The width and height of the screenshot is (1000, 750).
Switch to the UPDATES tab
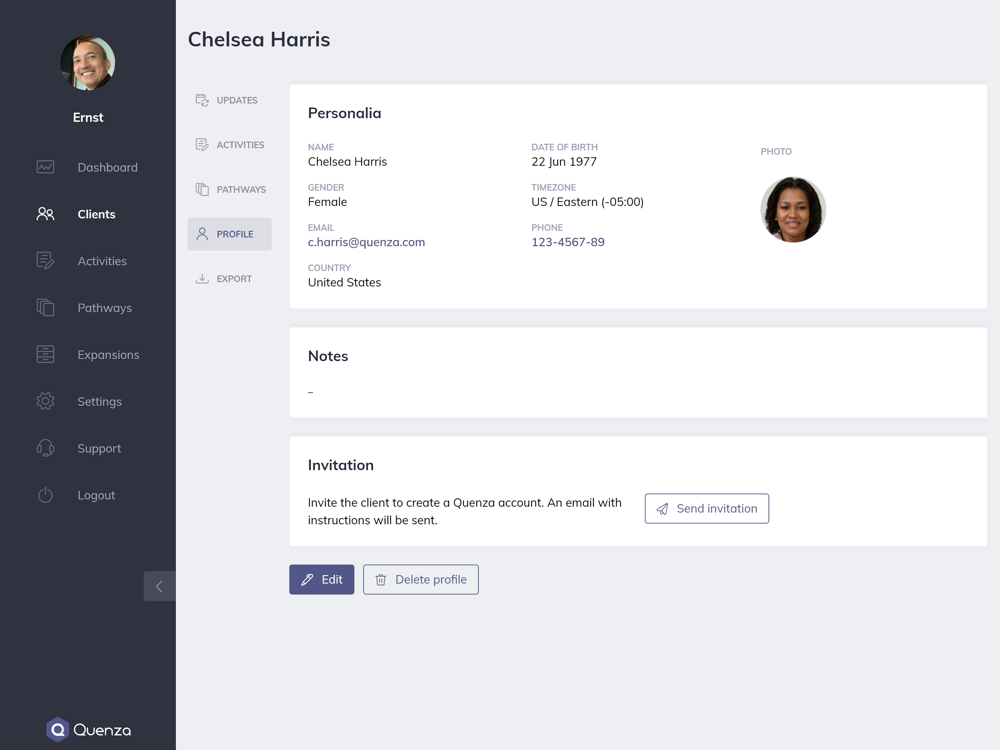(230, 100)
